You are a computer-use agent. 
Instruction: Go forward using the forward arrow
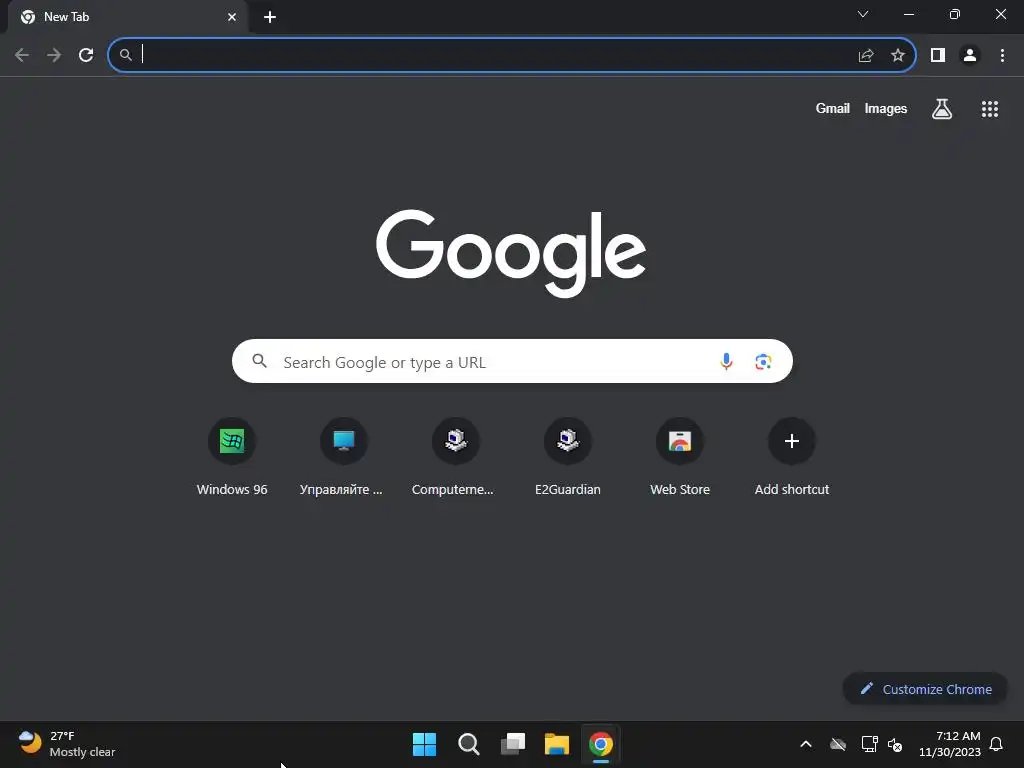click(x=54, y=56)
